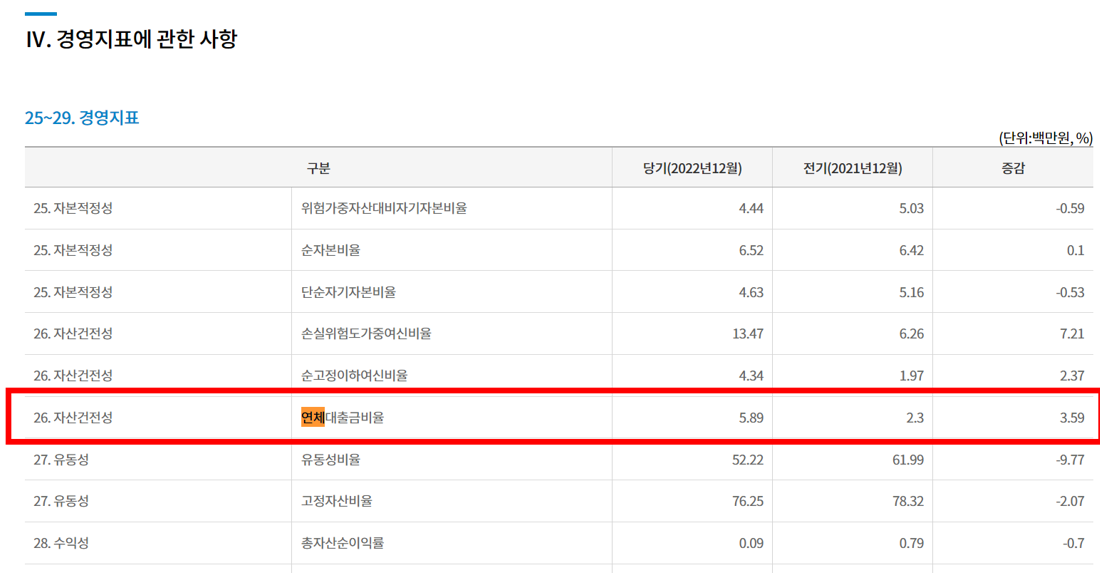Click '27. 유동성' in the 유동성비율 row

tap(61, 460)
